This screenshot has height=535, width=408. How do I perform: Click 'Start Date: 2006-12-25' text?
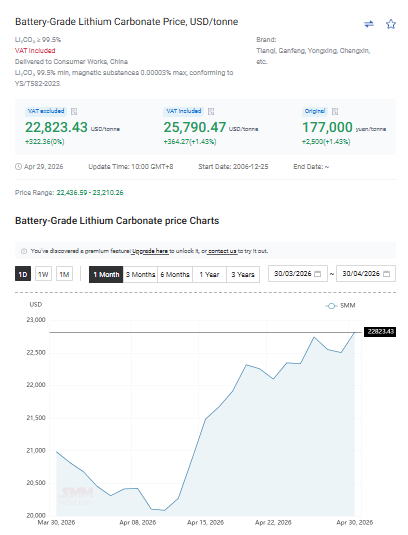(233, 167)
